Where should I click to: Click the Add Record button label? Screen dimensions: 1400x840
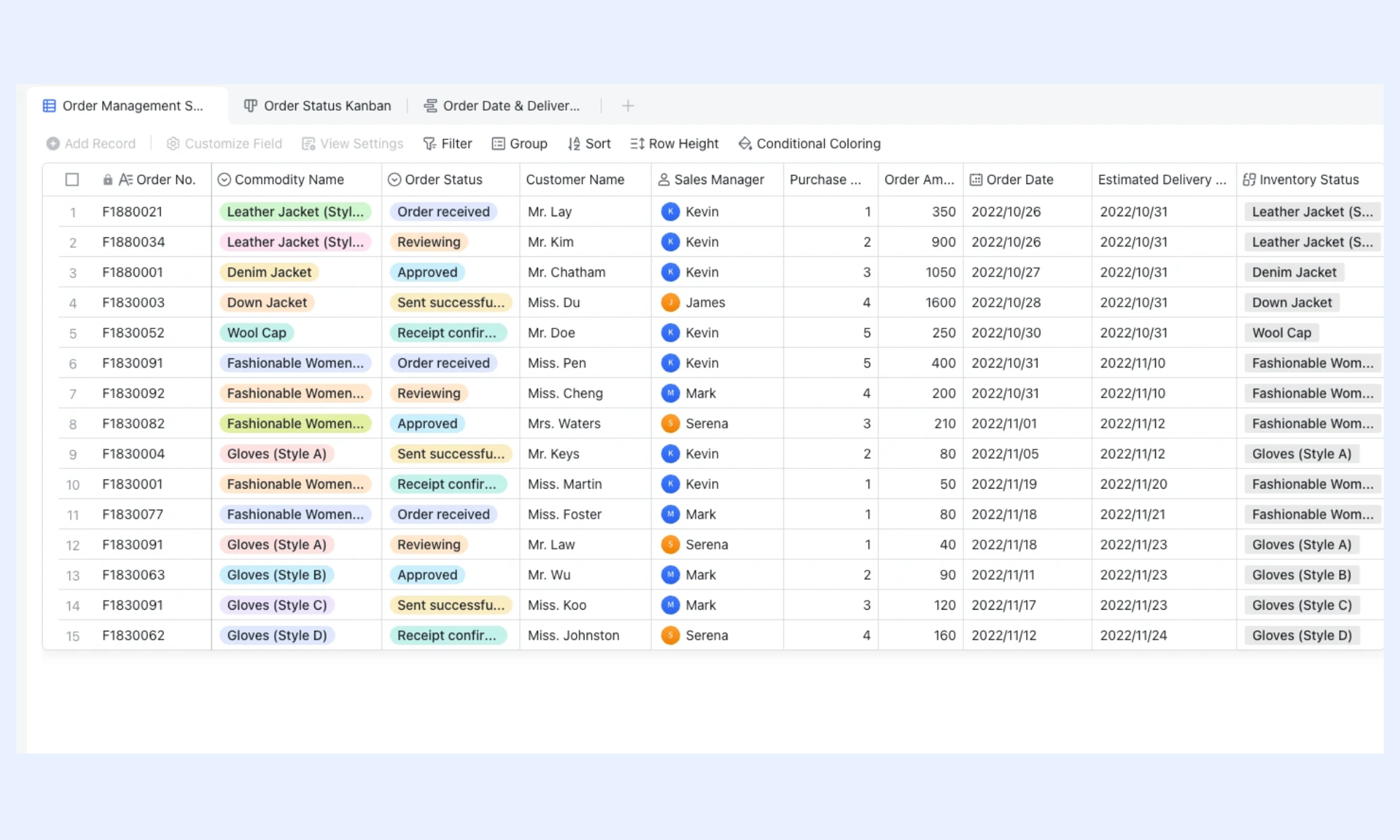100,143
